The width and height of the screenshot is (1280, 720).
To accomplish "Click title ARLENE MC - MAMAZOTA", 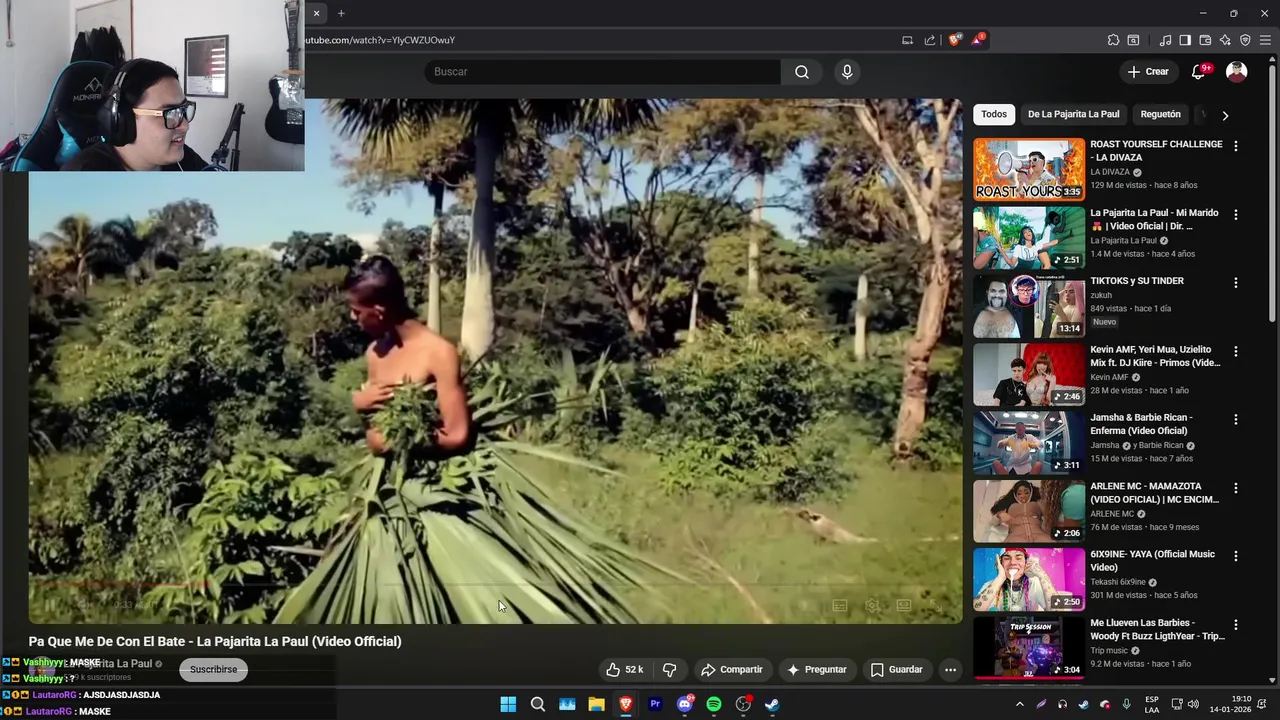I will (1154, 493).
